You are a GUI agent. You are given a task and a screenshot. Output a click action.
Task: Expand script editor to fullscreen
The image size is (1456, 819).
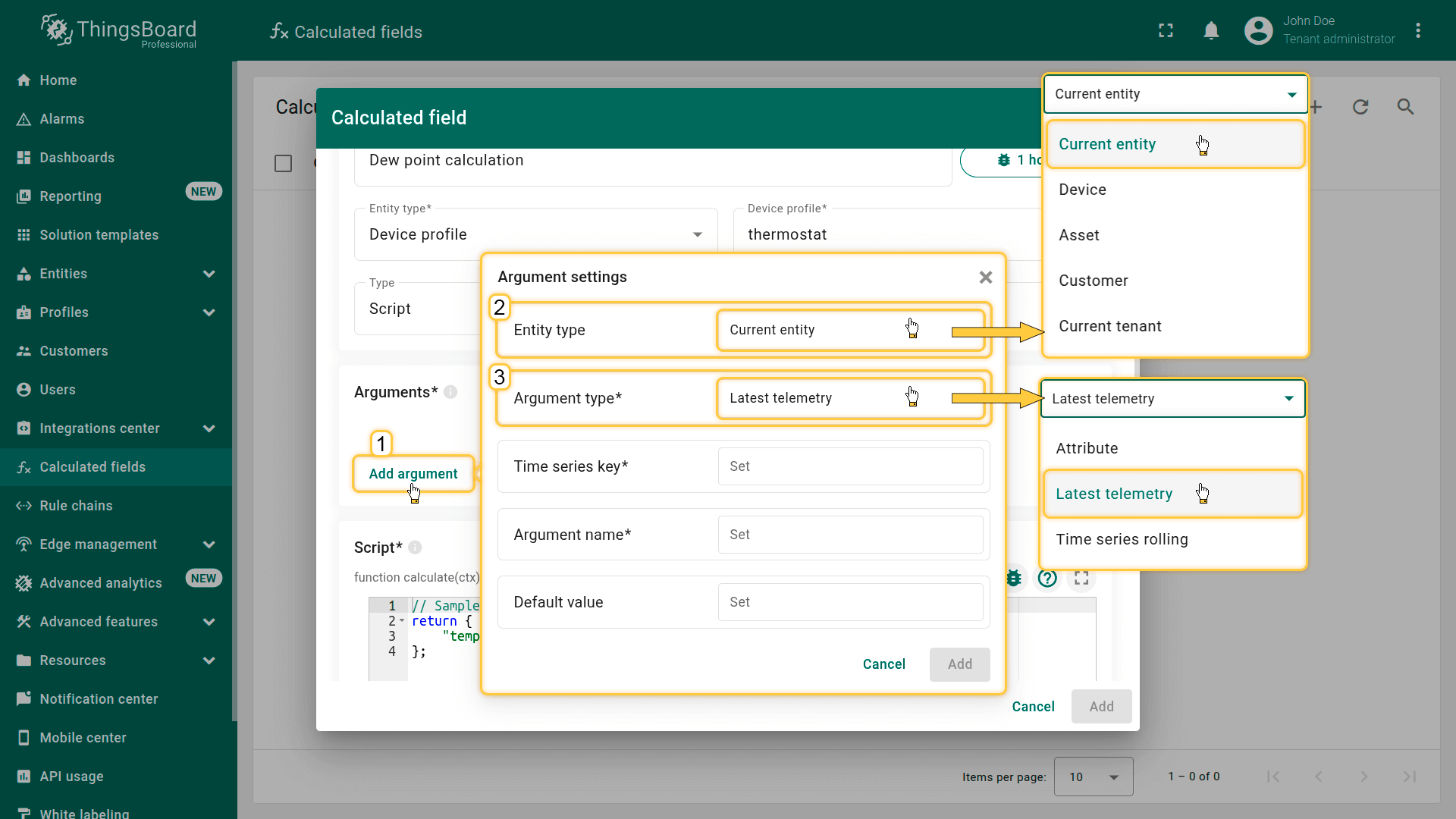click(x=1081, y=579)
